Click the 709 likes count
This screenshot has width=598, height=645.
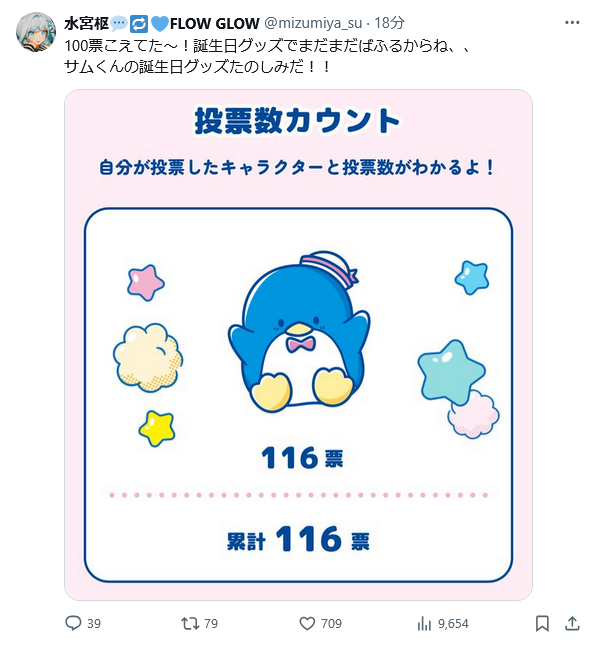[x=331, y=624]
